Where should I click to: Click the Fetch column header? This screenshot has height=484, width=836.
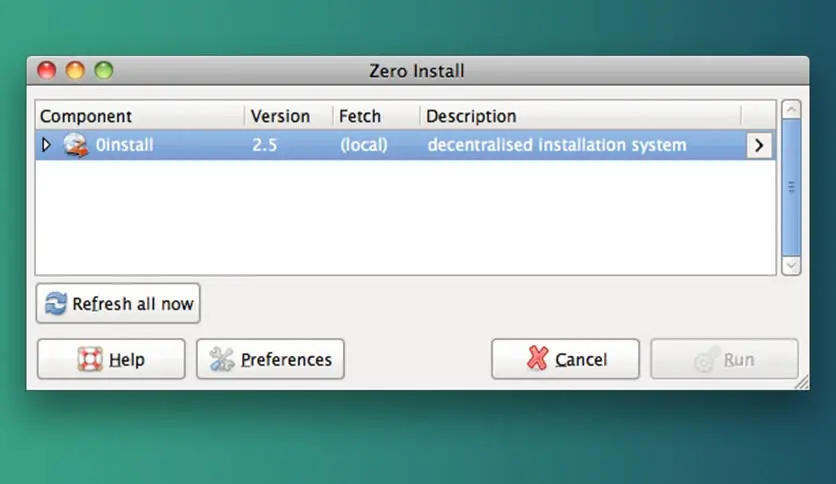pyautogui.click(x=376, y=116)
